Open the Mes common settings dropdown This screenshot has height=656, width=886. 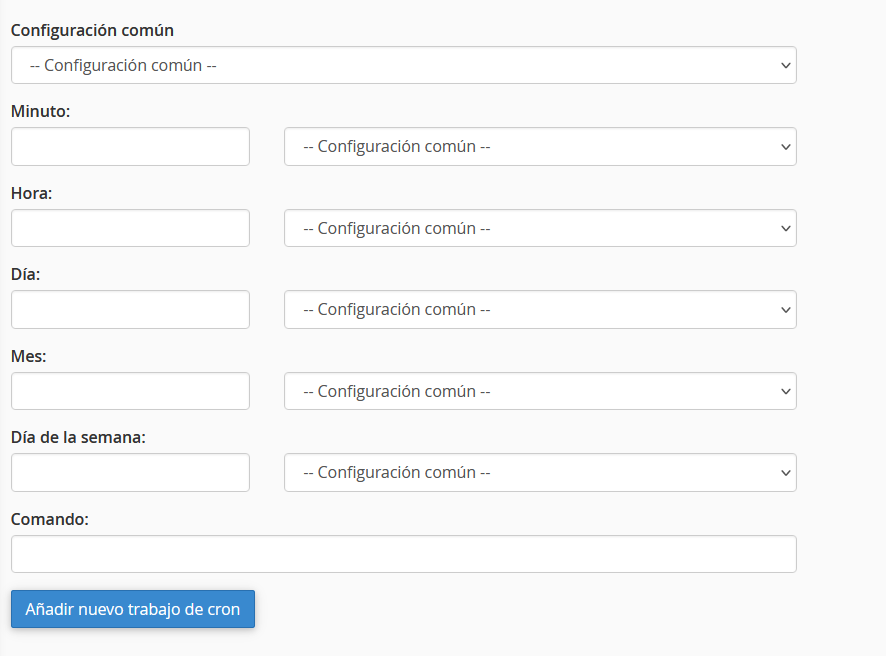click(x=540, y=391)
